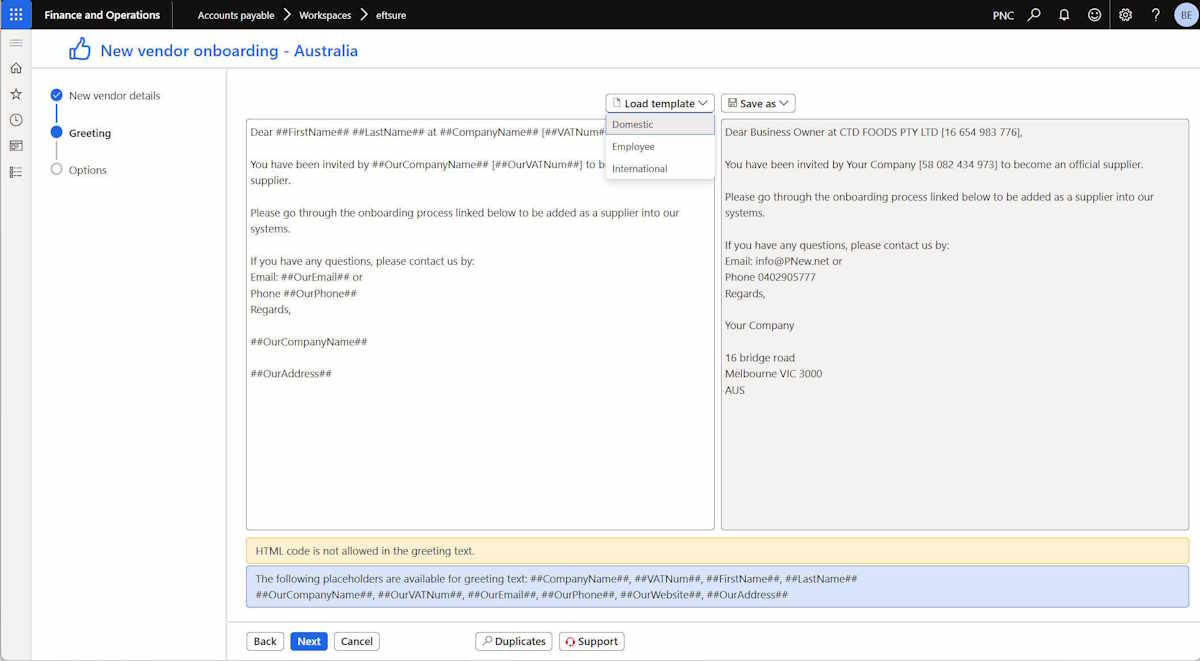Select the Greeting wizard step
Screen dimensions: 1200x661
[90, 133]
